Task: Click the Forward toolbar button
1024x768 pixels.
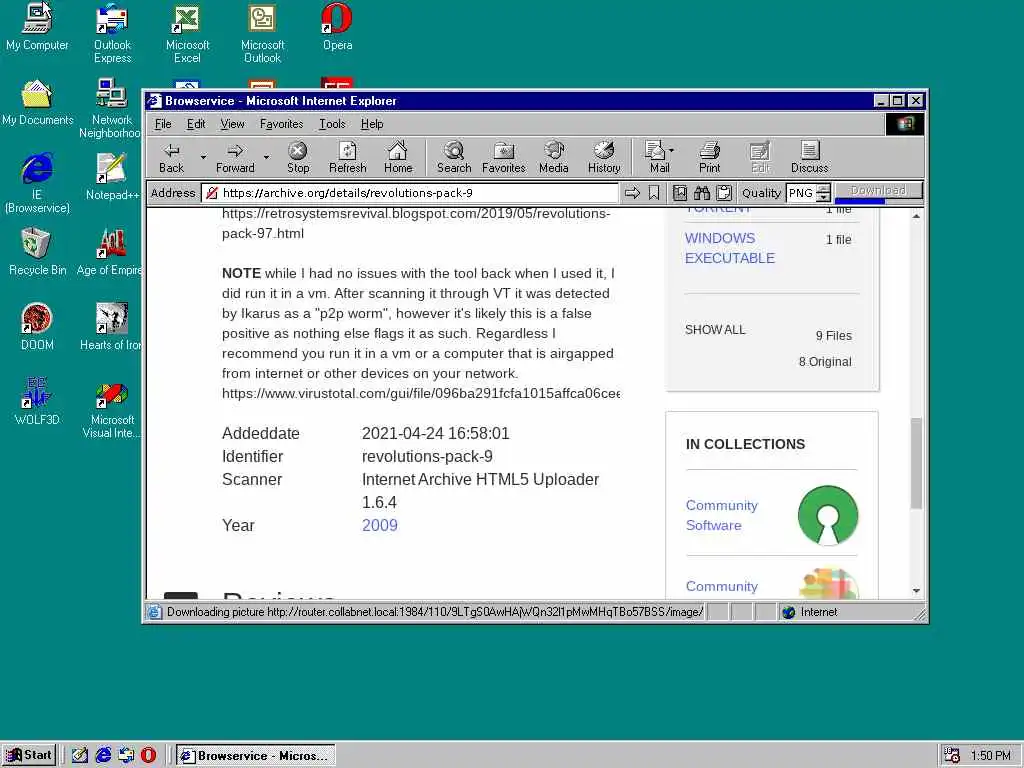Action: [x=235, y=157]
